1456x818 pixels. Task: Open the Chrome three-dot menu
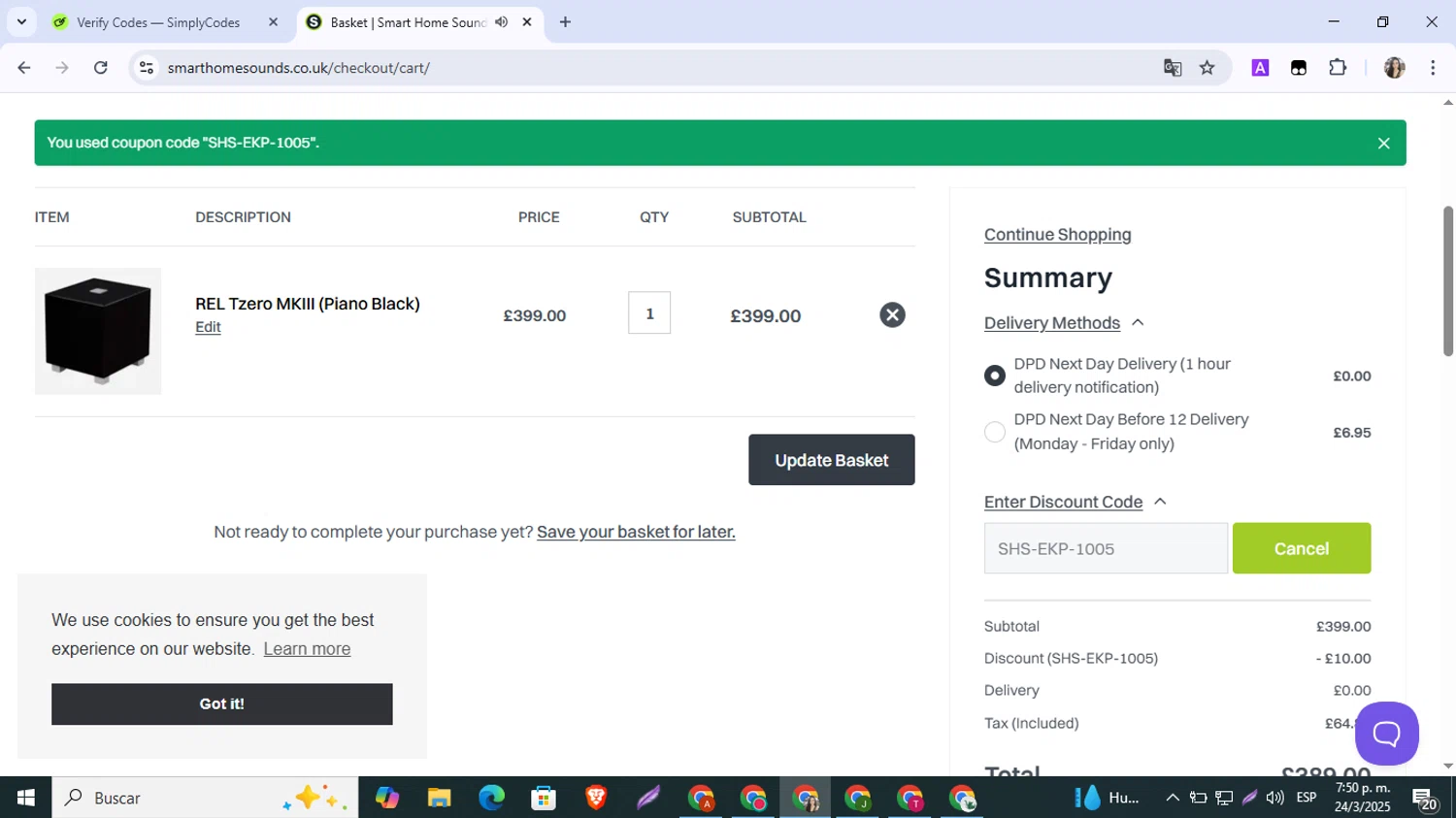1433,68
